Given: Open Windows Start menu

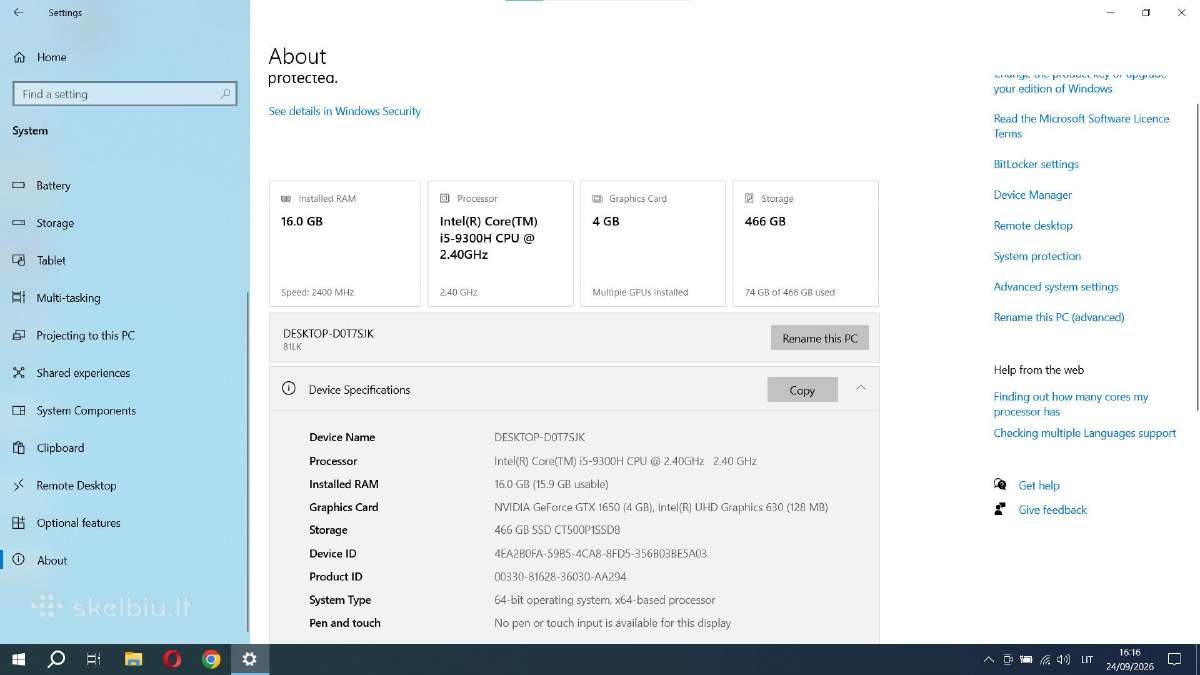Looking at the screenshot, I should coord(18,659).
